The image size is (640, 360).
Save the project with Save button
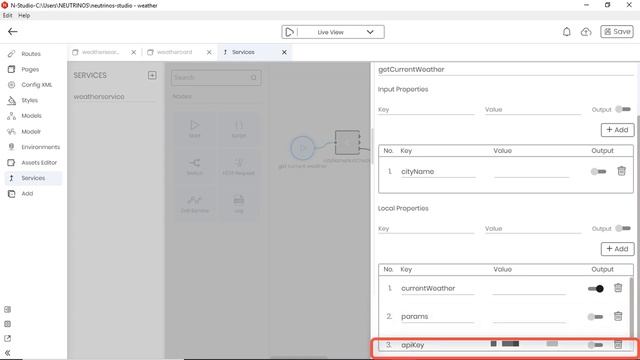(617, 31)
